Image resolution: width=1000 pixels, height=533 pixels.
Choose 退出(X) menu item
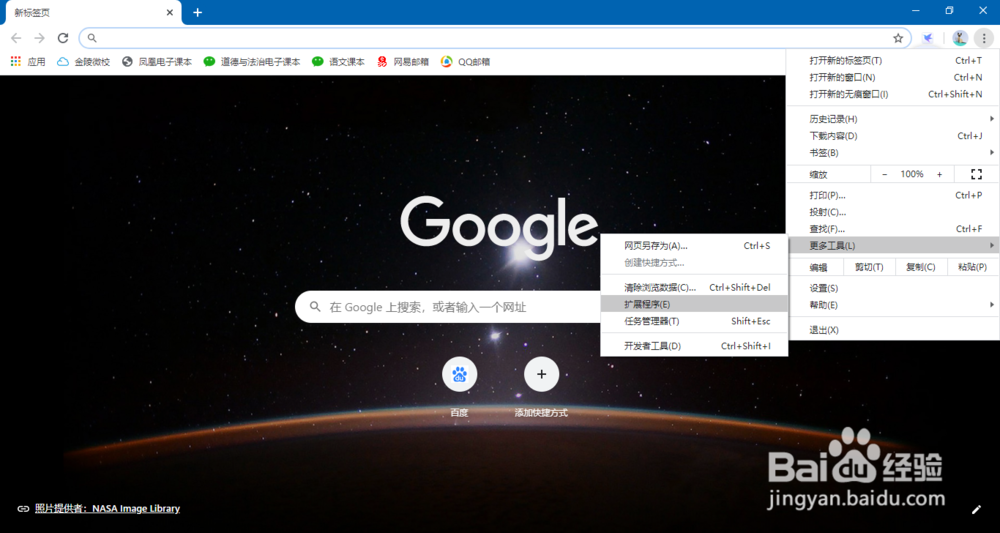click(x=893, y=330)
